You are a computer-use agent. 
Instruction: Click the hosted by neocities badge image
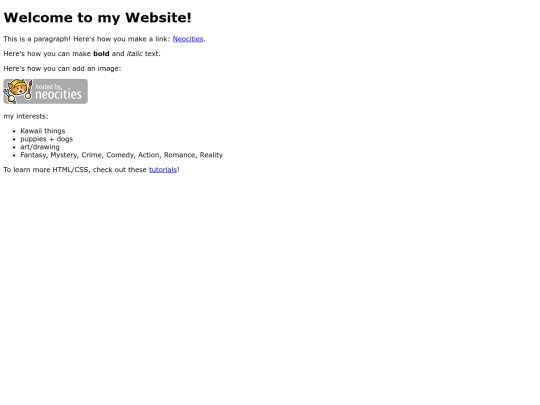click(45, 91)
